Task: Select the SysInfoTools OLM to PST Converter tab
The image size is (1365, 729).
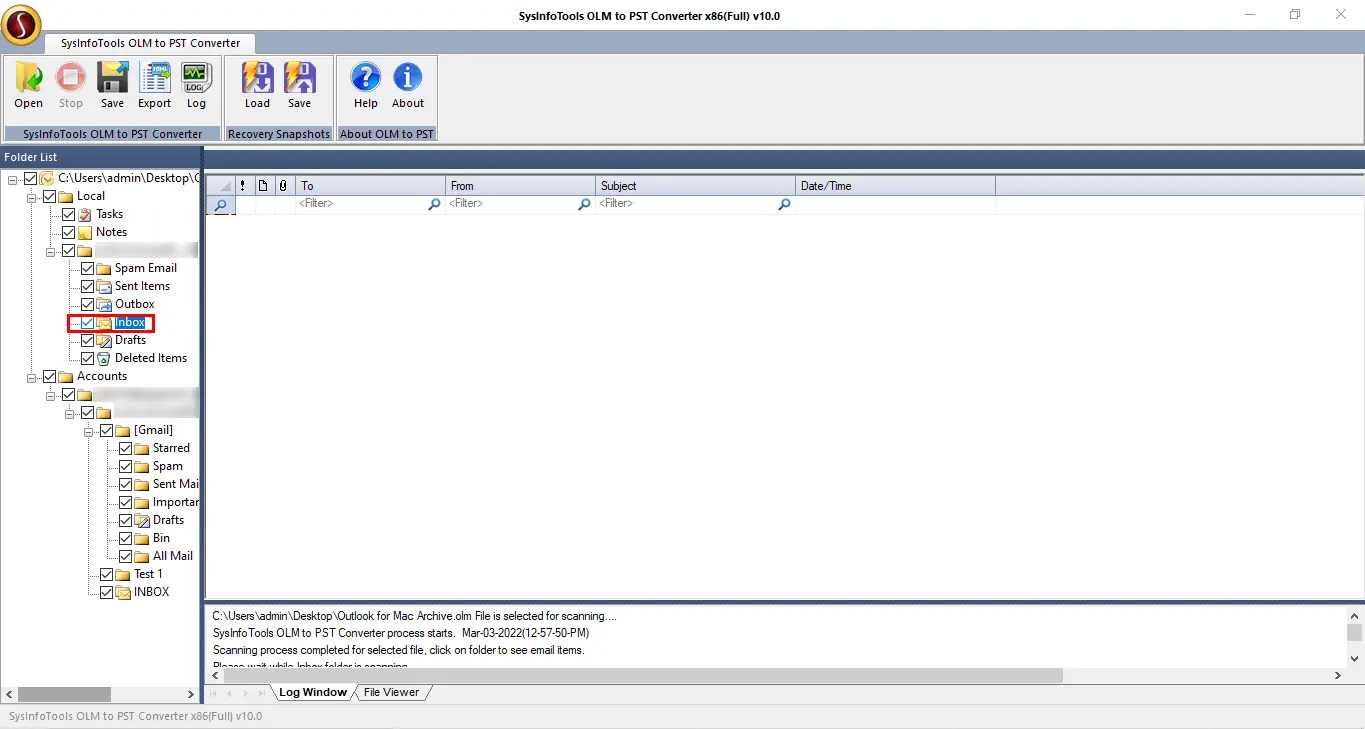Action: [x=149, y=43]
